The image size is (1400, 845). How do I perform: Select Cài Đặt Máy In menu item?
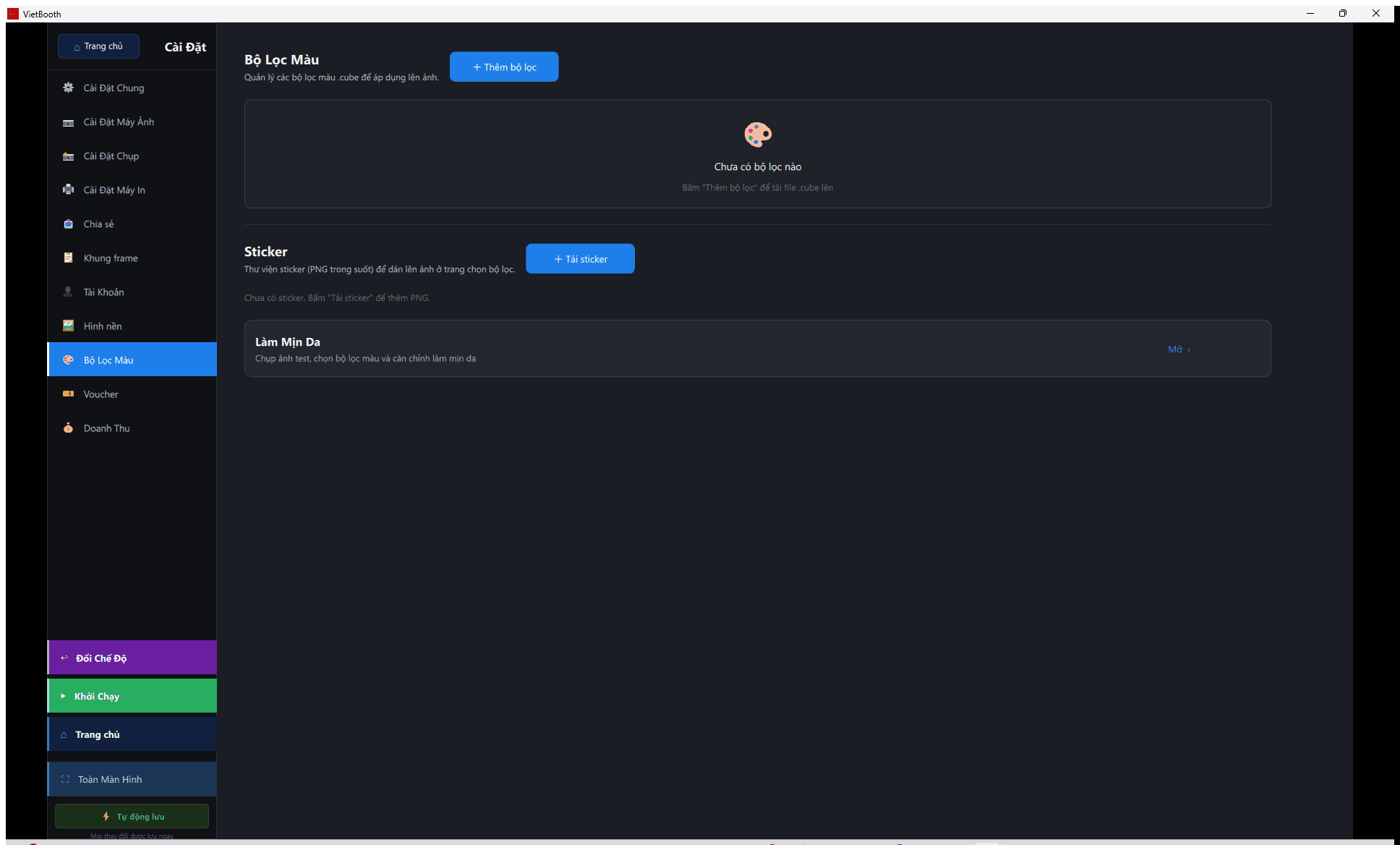132,190
